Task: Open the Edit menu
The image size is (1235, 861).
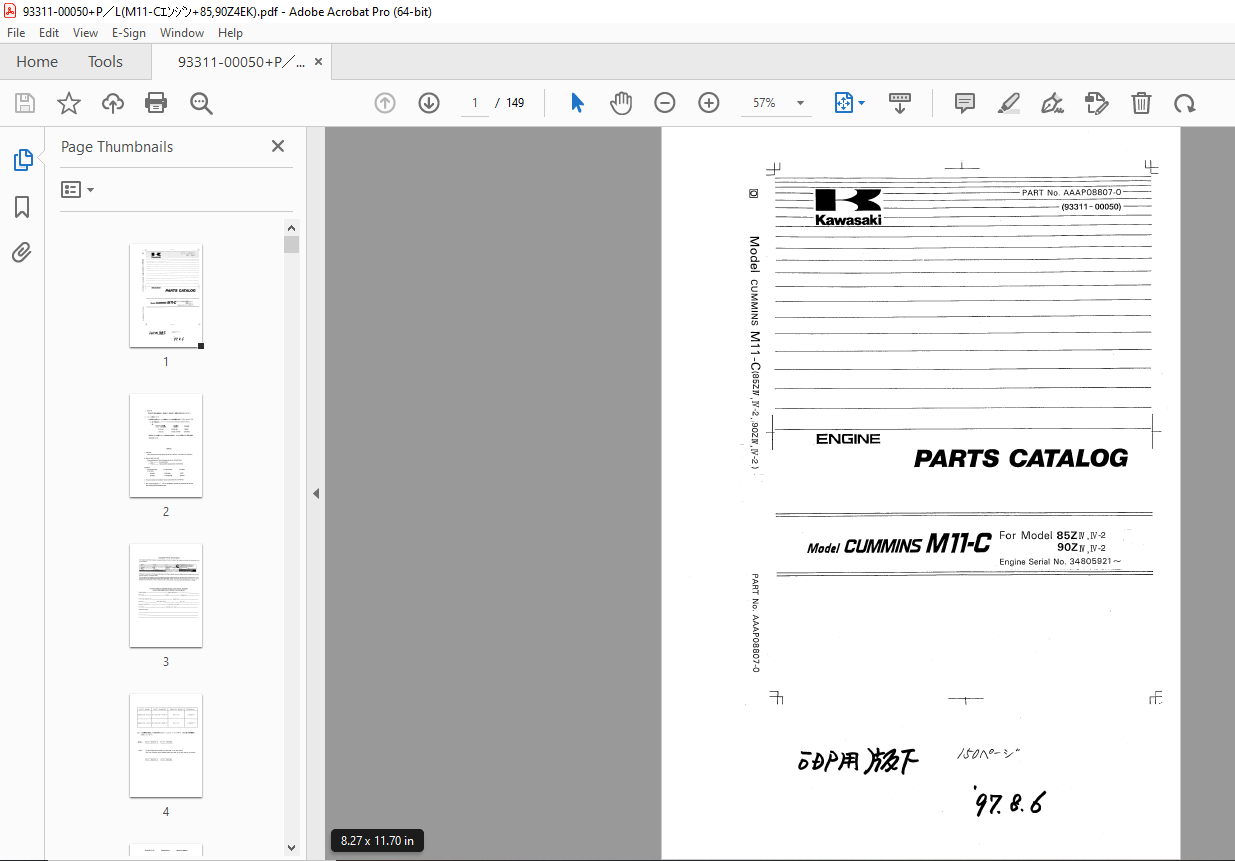Action: tap(49, 33)
